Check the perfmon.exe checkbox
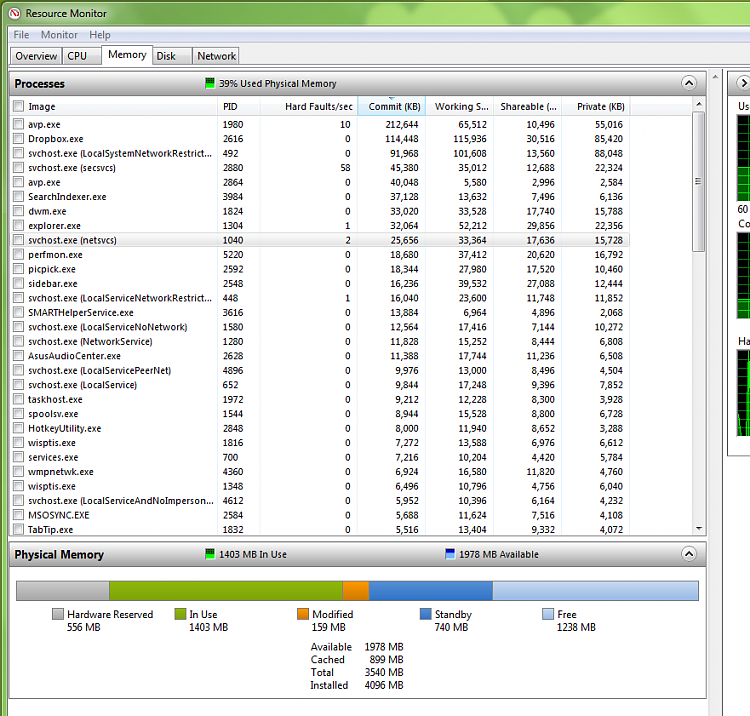750x716 pixels. [18, 254]
